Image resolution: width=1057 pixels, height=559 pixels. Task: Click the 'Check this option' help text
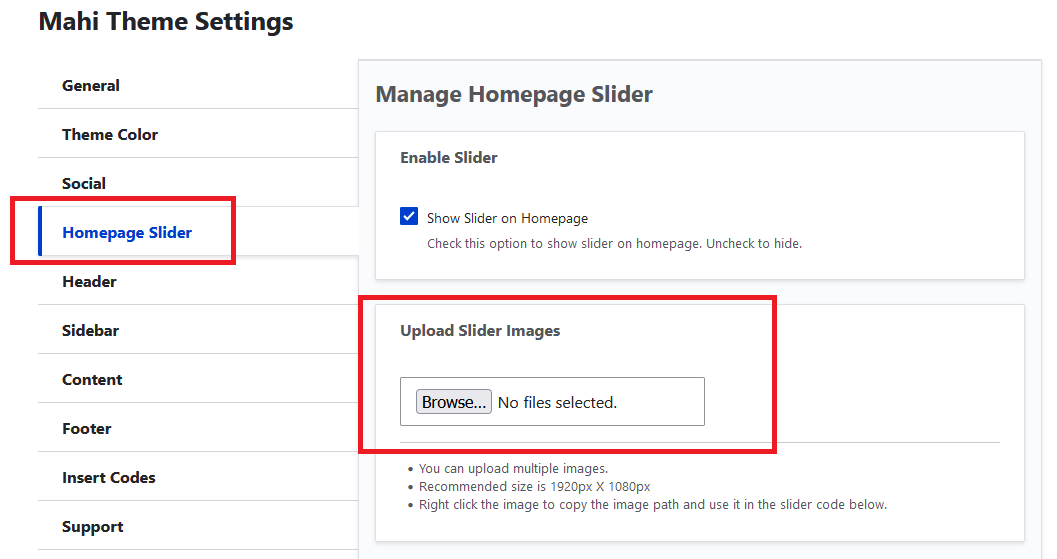[x=614, y=243]
